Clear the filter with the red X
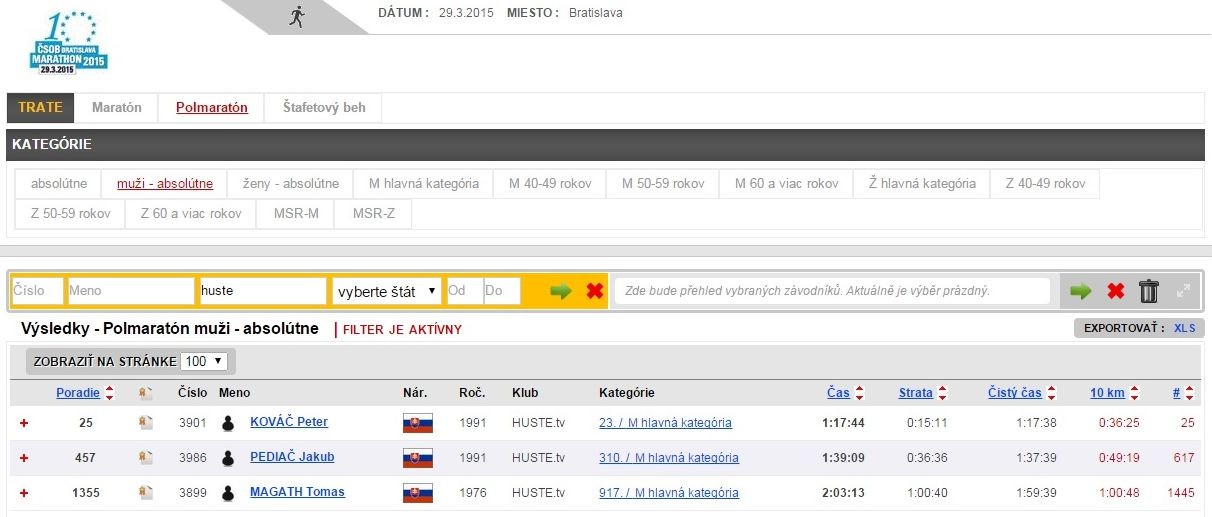This screenshot has width=1212, height=517. pyautogui.click(x=594, y=291)
